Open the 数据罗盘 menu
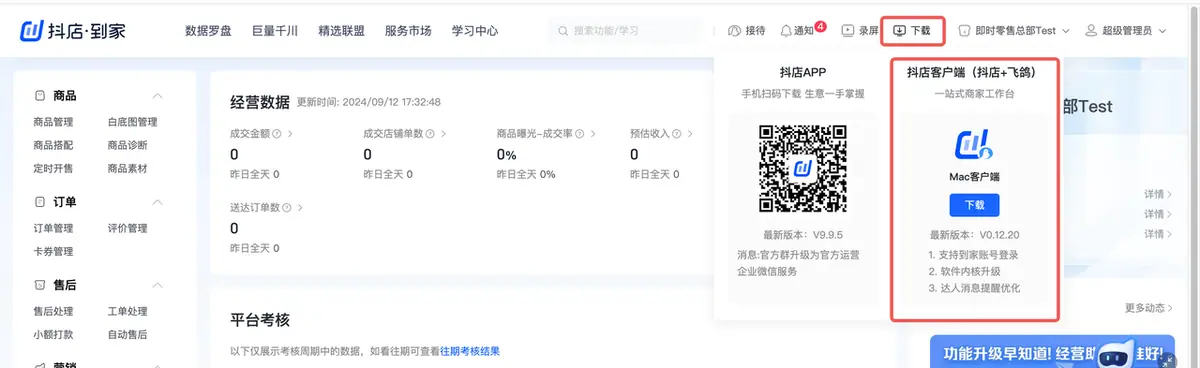 tap(209, 31)
